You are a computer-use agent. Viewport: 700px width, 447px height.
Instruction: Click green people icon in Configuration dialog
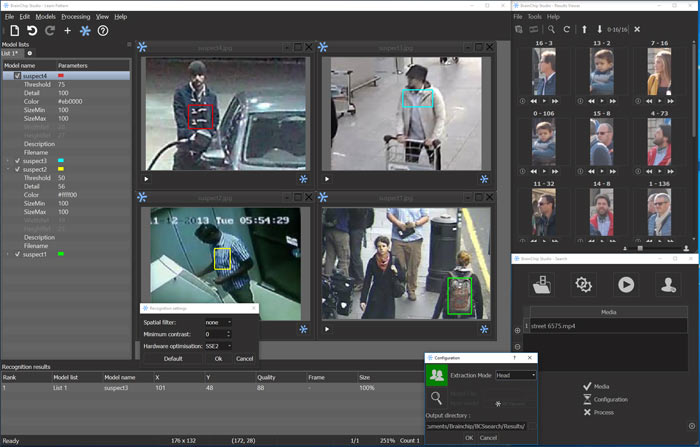tap(437, 375)
